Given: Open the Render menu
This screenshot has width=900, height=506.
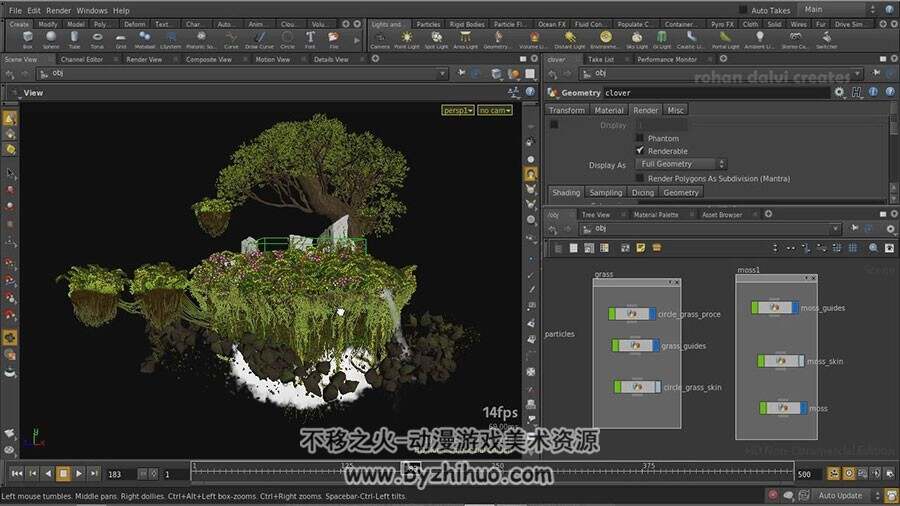Looking at the screenshot, I should coord(59,10).
